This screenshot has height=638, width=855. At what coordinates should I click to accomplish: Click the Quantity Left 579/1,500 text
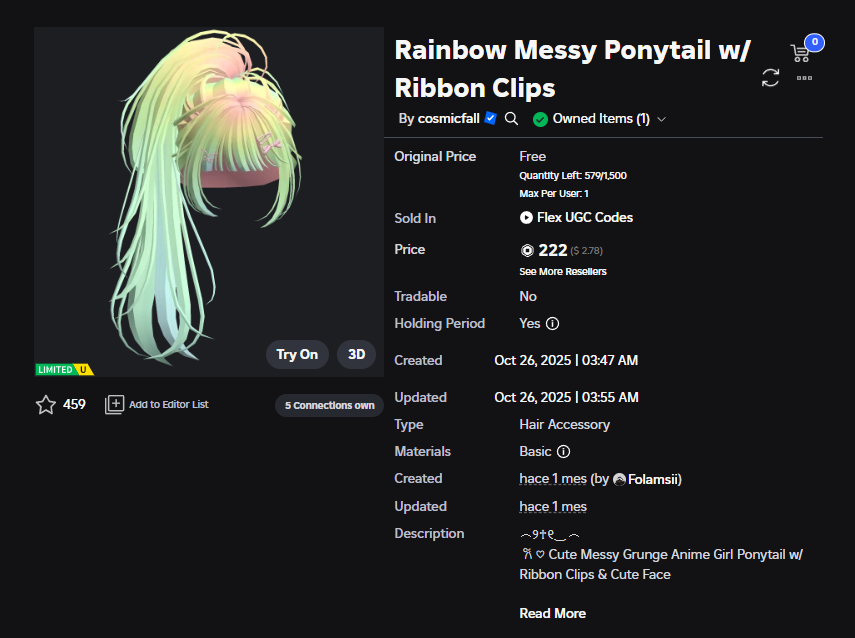click(x=573, y=176)
